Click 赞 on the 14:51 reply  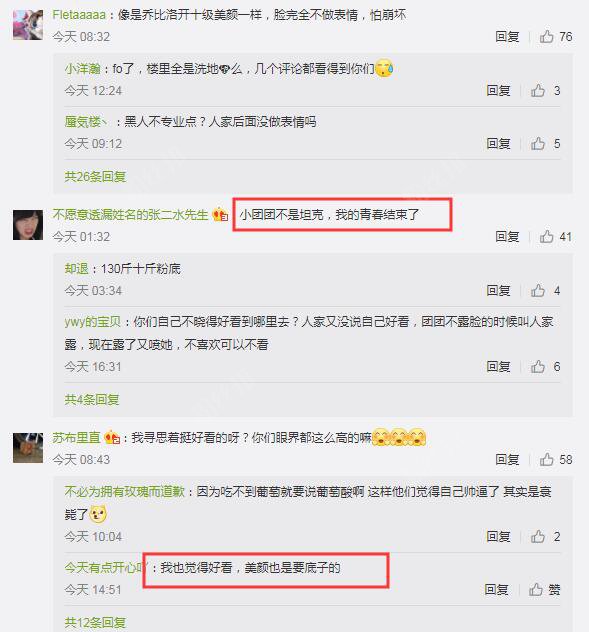[x=545, y=590]
